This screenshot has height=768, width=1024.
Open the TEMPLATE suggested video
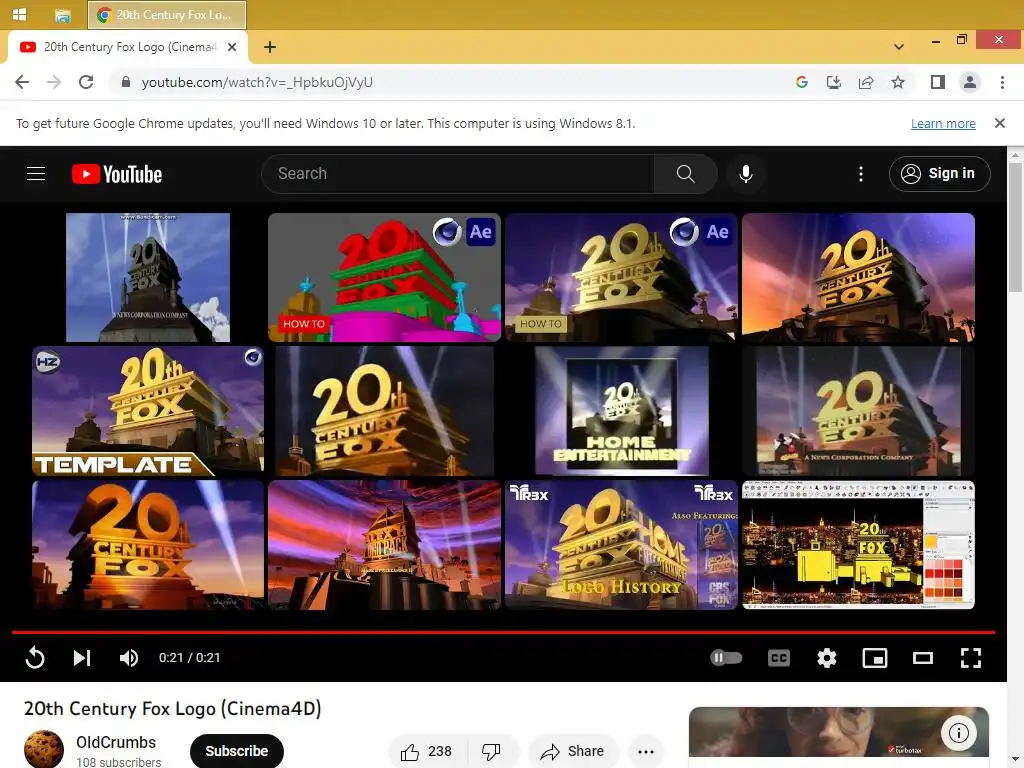[x=148, y=411]
